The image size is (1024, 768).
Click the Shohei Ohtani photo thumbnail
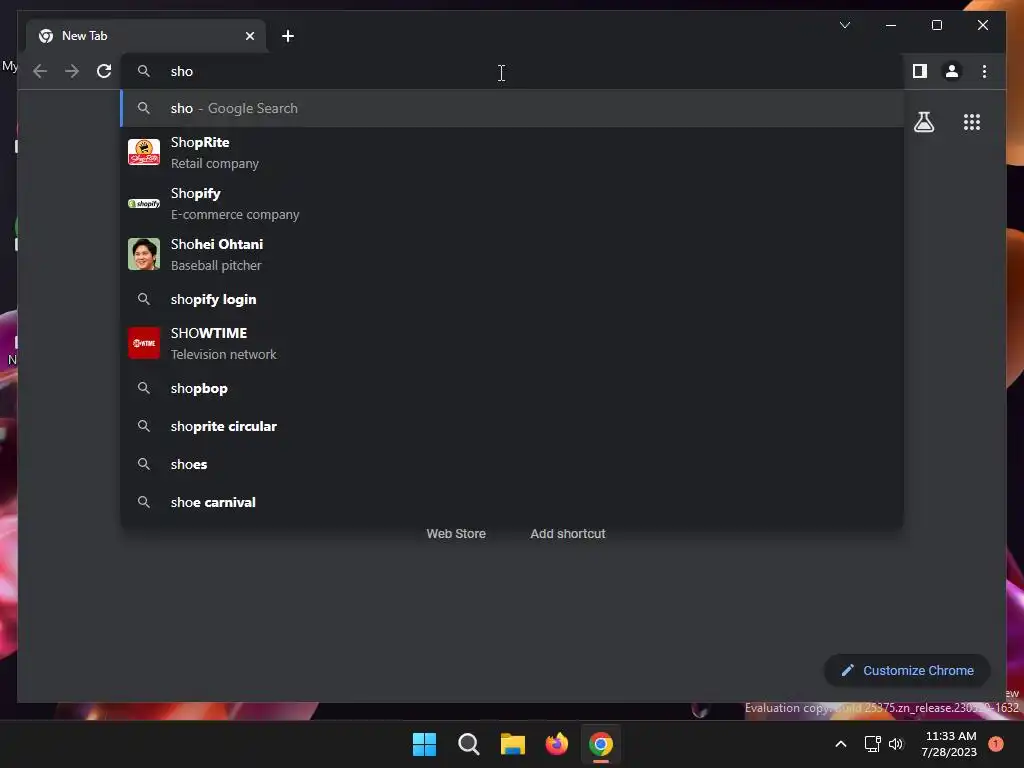click(x=144, y=254)
